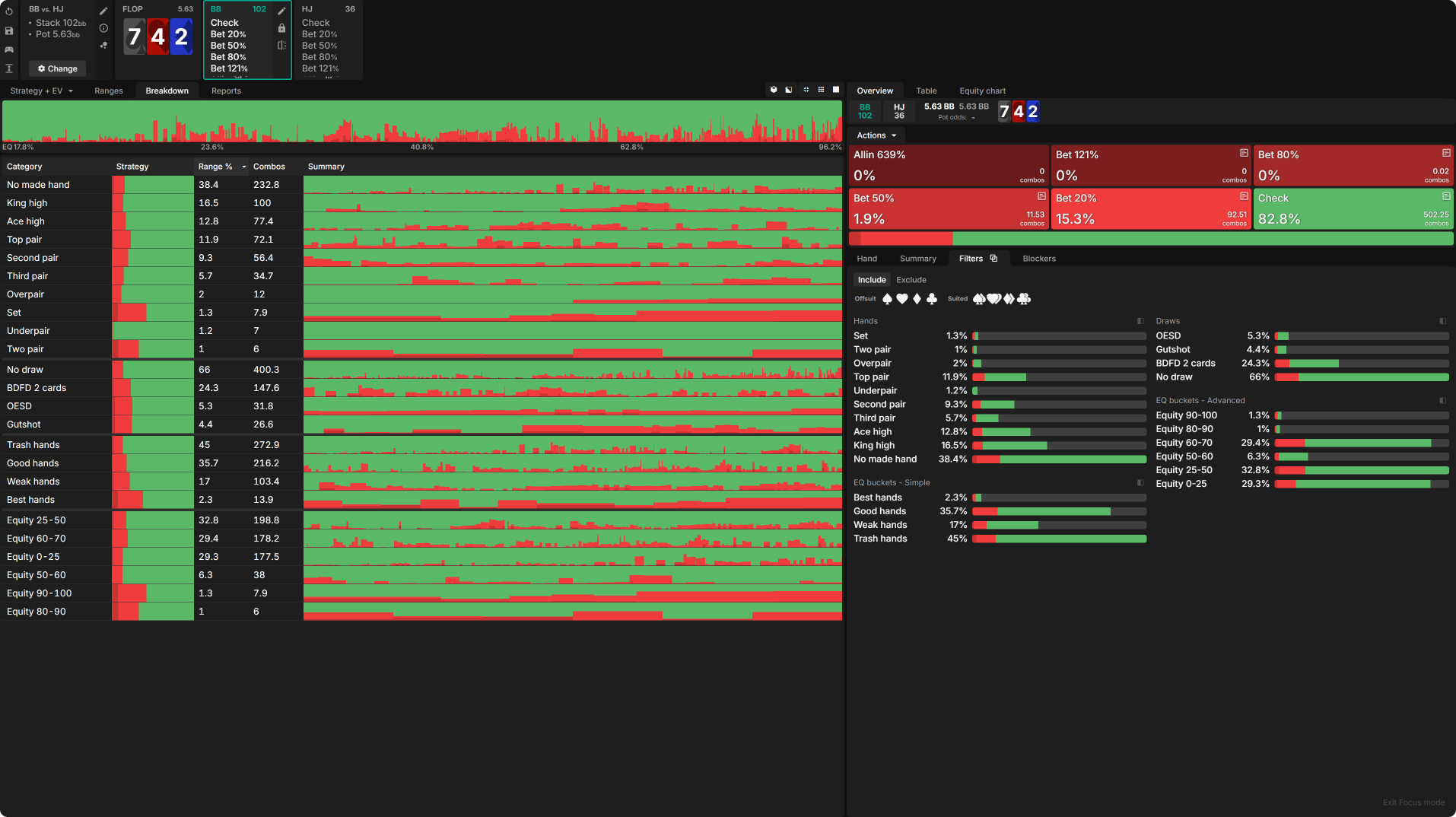Image resolution: width=1456 pixels, height=817 pixels.
Task: Open the Strategy + EV dropdown
Action: tap(42, 91)
